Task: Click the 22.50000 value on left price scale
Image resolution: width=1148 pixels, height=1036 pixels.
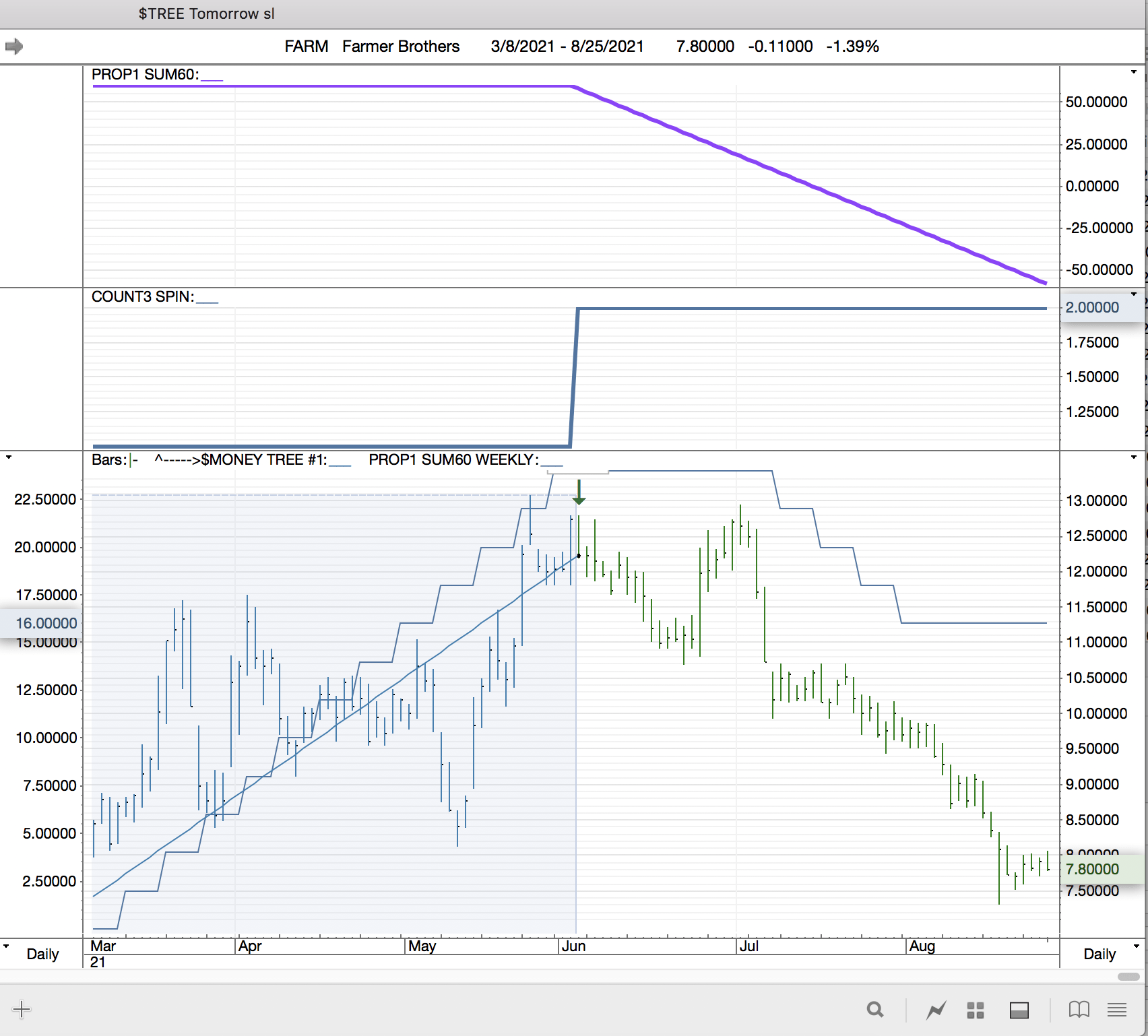Action: [x=45, y=499]
